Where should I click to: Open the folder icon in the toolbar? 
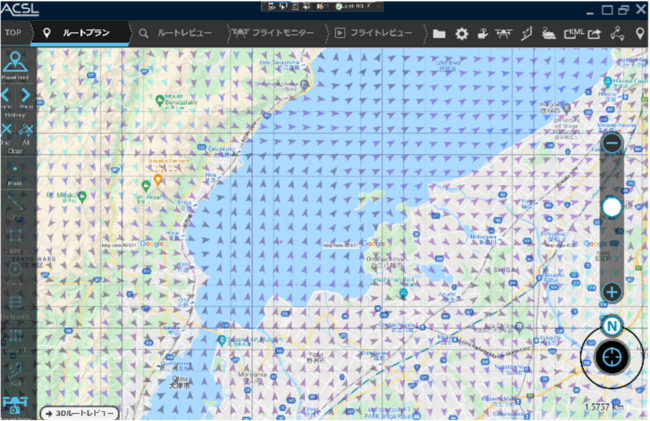click(439, 34)
